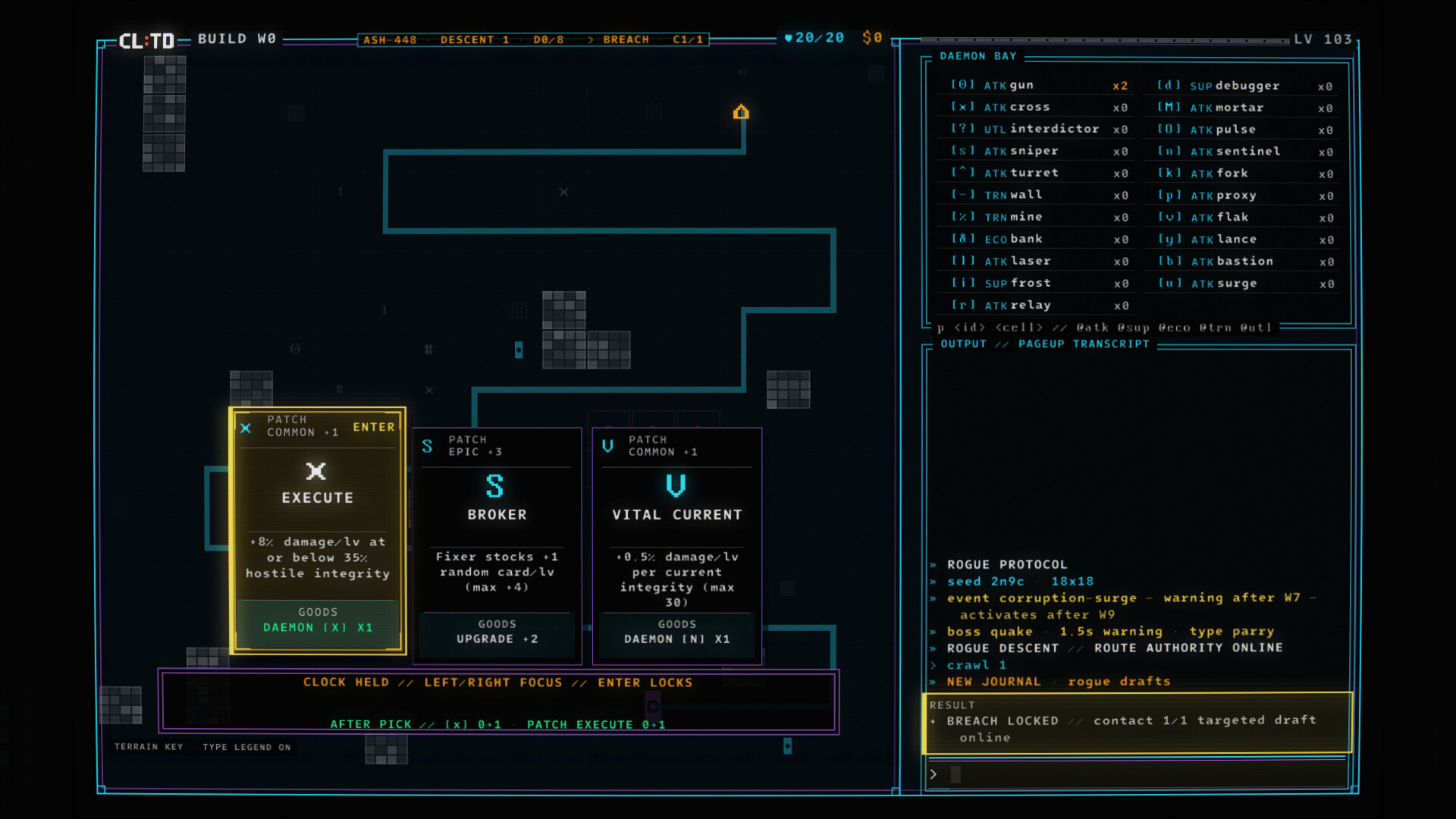Select the Broker epic patch card
The height and width of the screenshot is (819, 1456).
[497, 547]
